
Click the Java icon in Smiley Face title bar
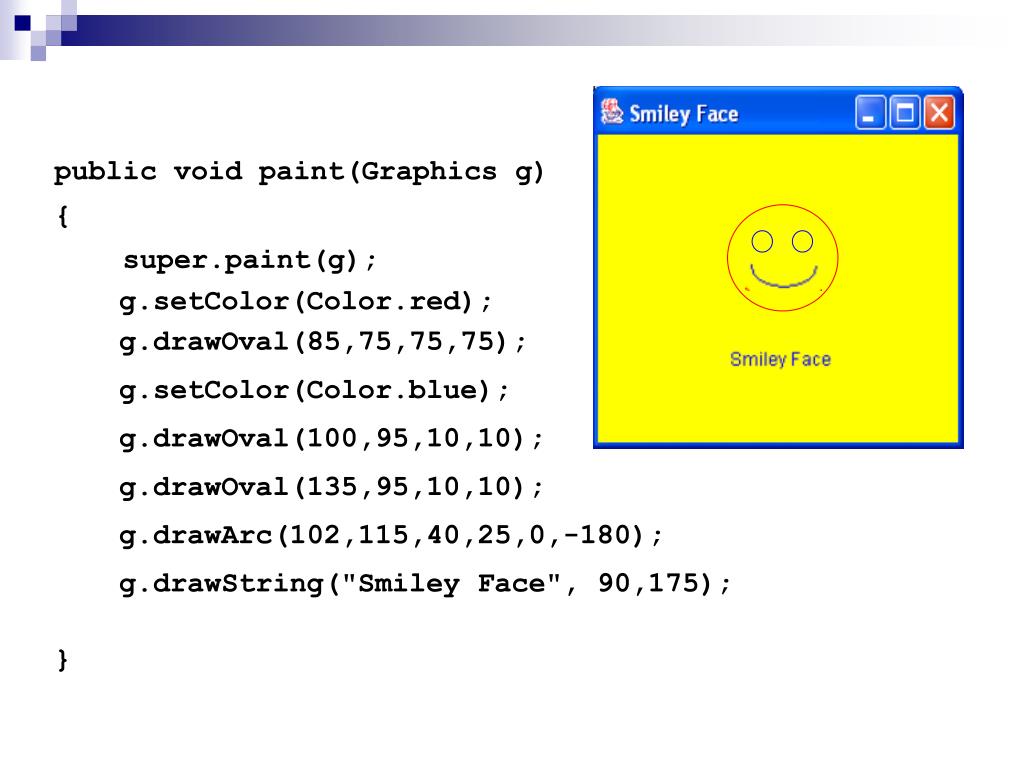[x=612, y=112]
